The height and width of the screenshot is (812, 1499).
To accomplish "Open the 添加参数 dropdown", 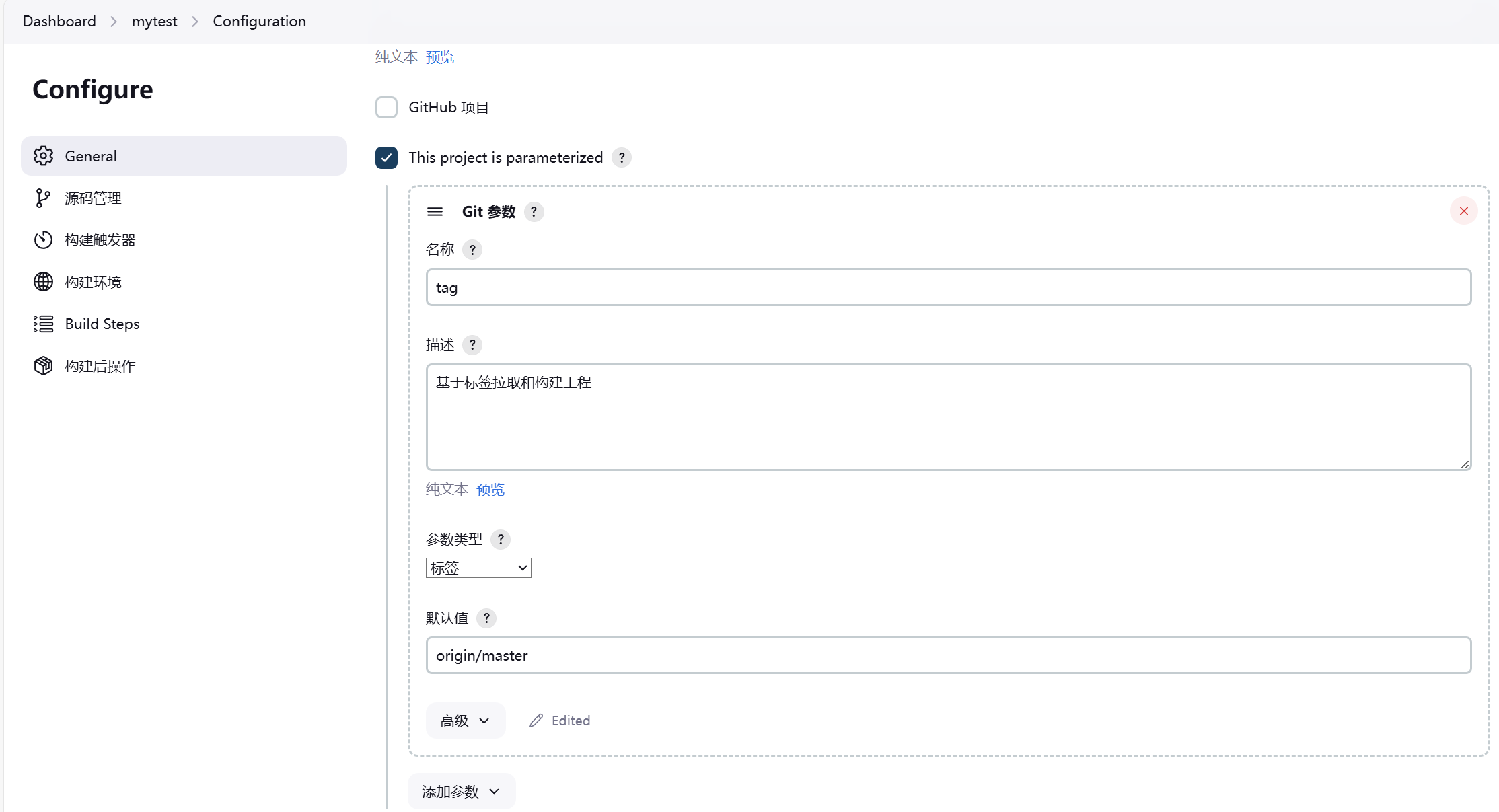I will click(x=462, y=792).
